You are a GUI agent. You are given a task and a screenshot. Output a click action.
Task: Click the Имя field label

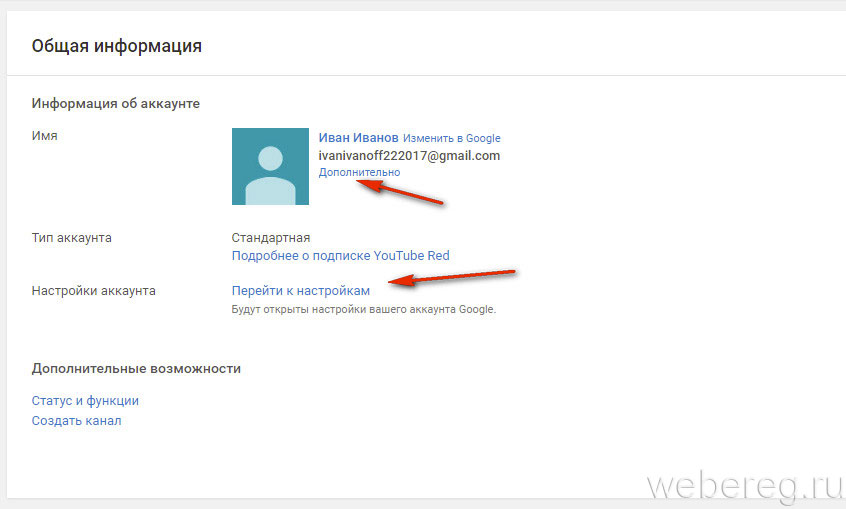click(x=44, y=135)
